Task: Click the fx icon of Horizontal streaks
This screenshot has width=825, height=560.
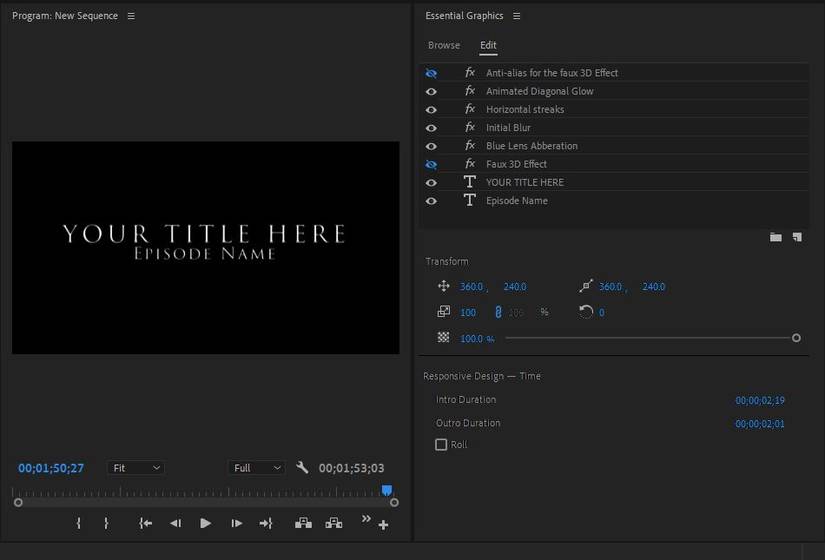Action: click(x=470, y=109)
